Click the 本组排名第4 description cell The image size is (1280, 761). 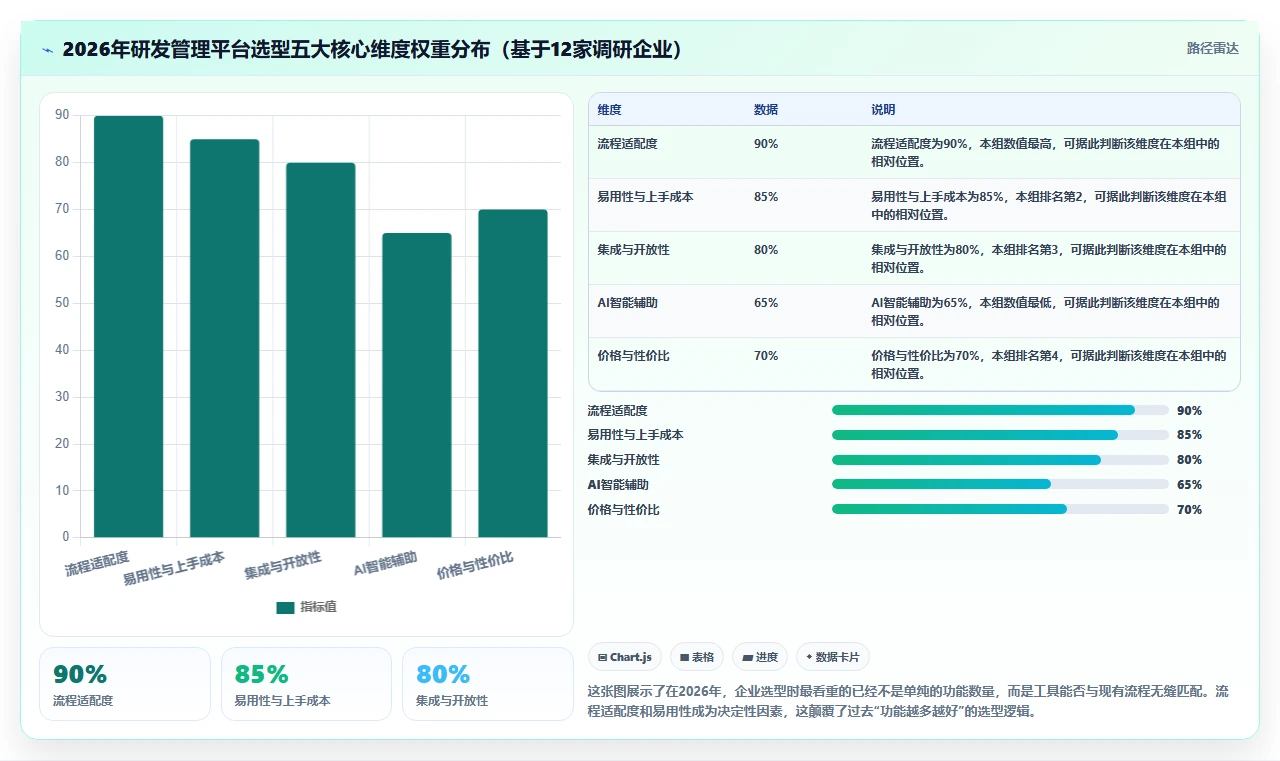tap(1049, 365)
